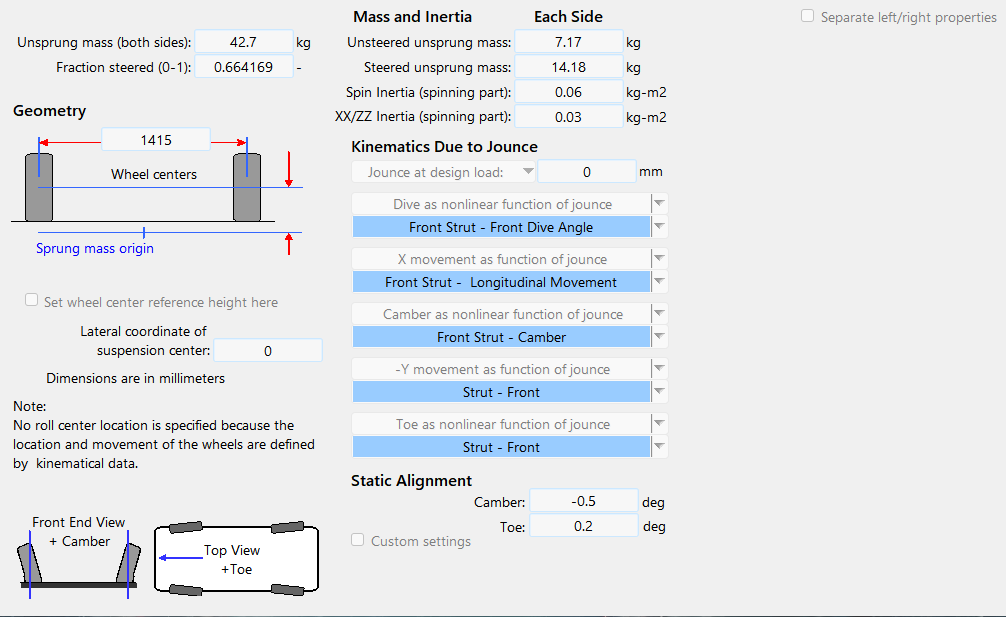Image resolution: width=1006 pixels, height=617 pixels.
Task: Click the Steered unsprung mass field
Action: [x=571, y=67]
